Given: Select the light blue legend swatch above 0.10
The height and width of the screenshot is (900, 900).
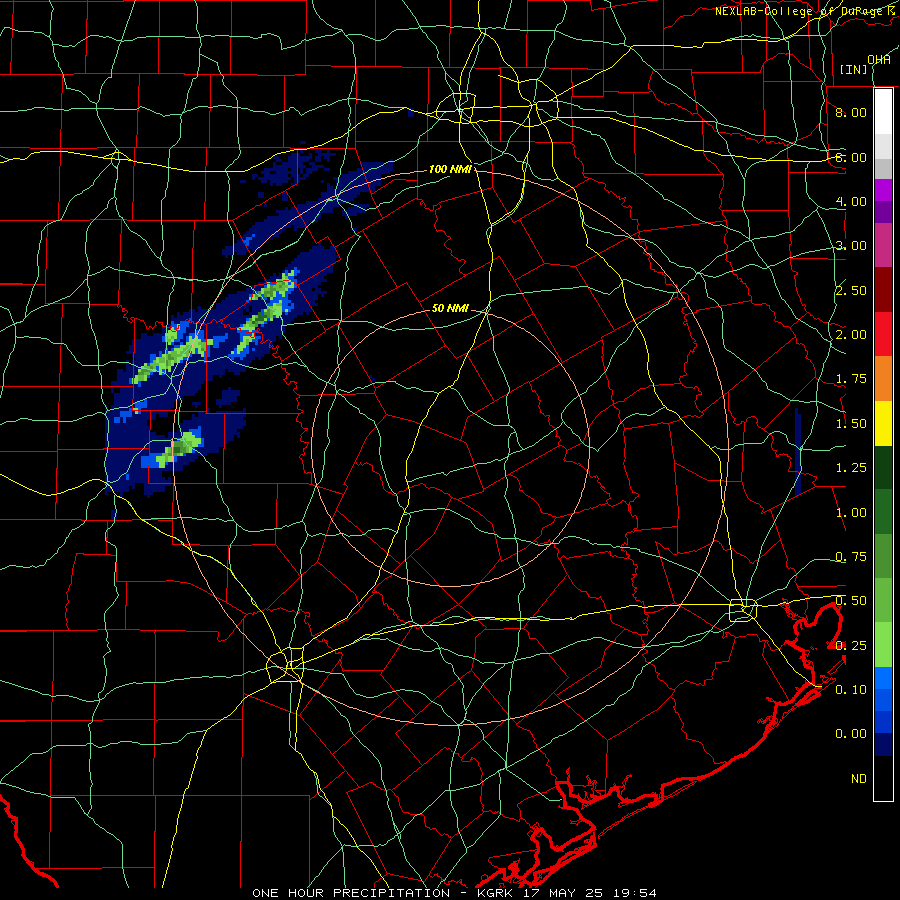Looking at the screenshot, I should pos(883,678).
